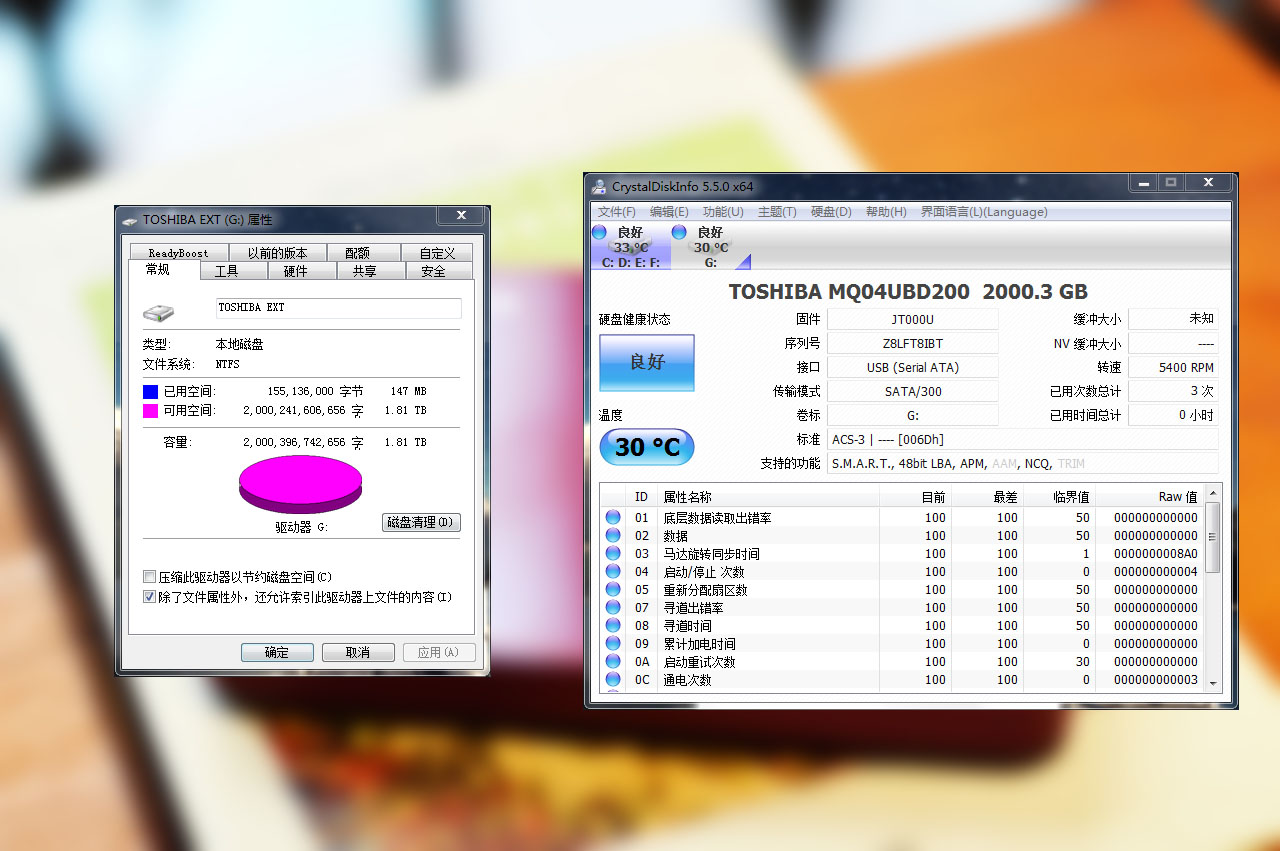1280x851 pixels.
Task: Click the blue 已用空间 color swatch
Action: 150,391
